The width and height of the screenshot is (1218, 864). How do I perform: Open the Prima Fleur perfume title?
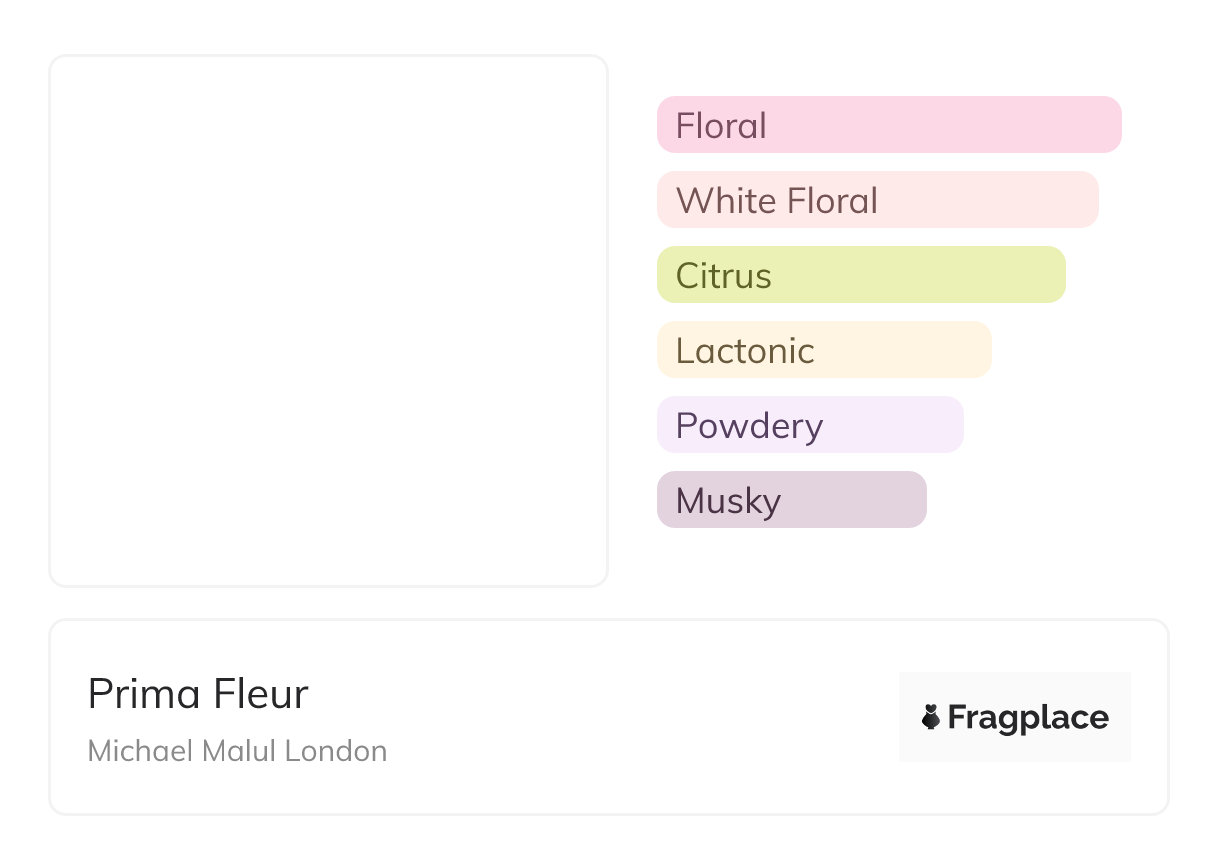198,694
